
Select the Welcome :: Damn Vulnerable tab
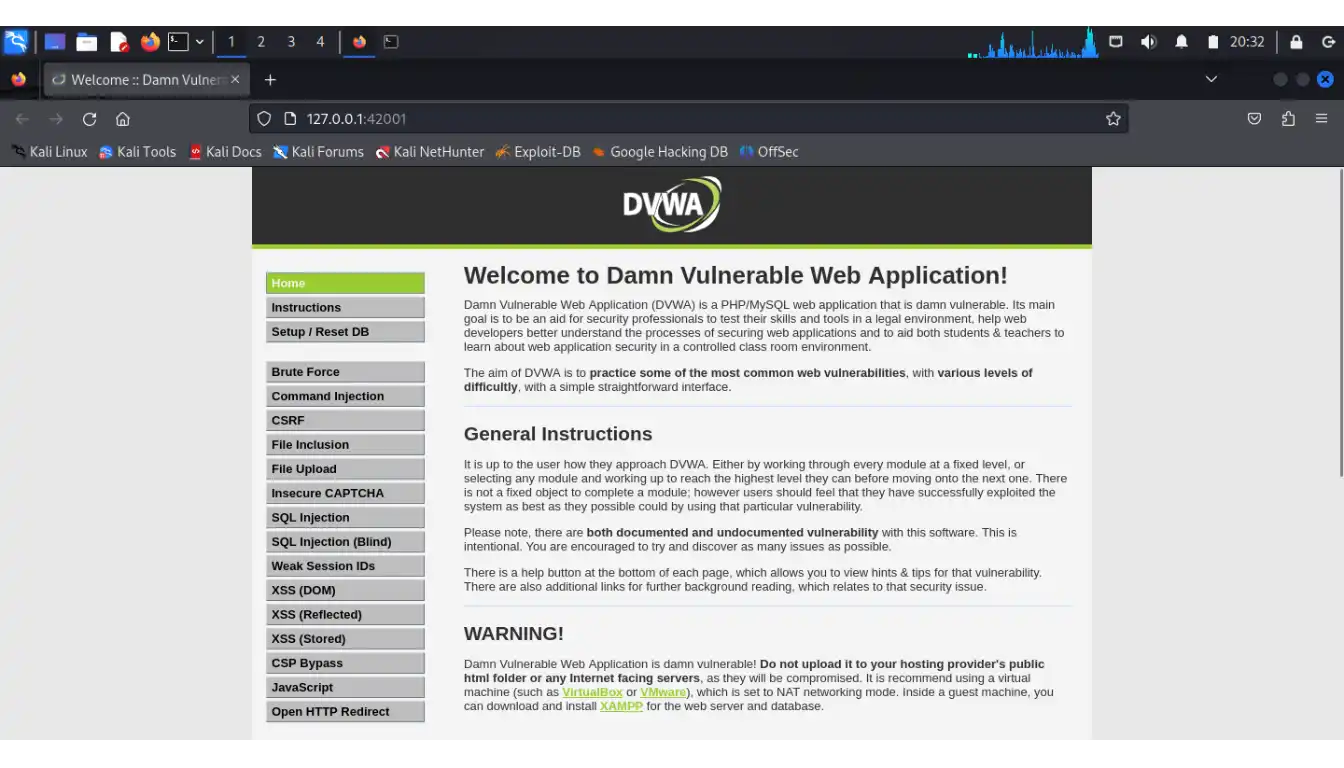click(x=146, y=80)
